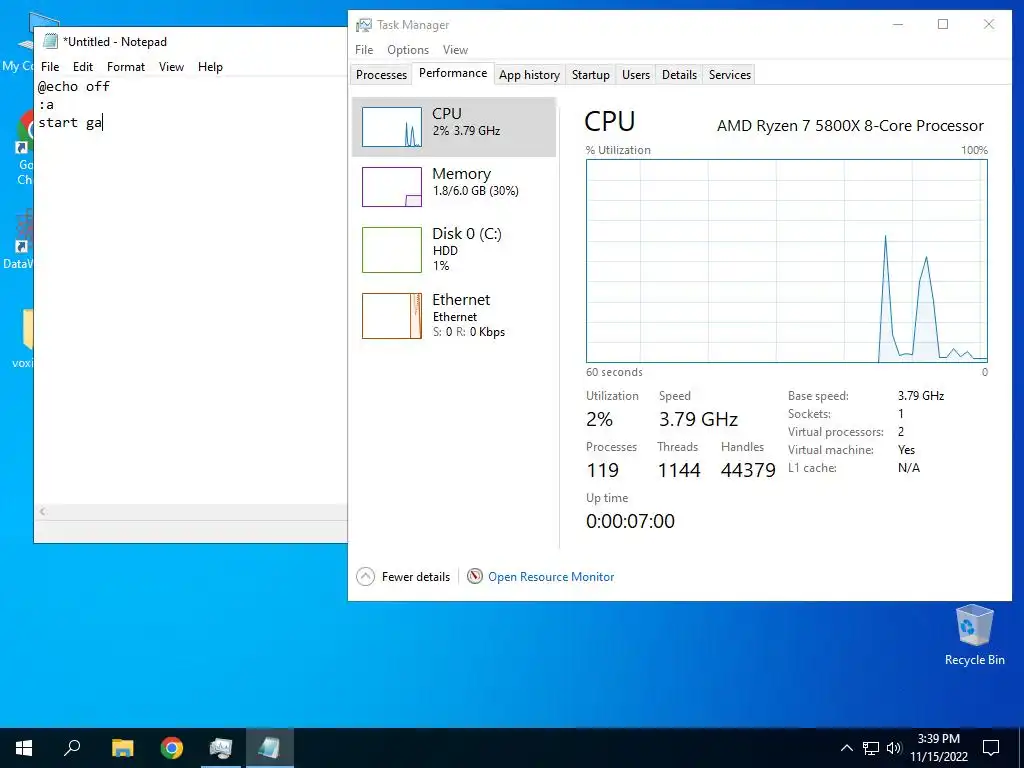Switch to the Startup tab

pyautogui.click(x=590, y=74)
